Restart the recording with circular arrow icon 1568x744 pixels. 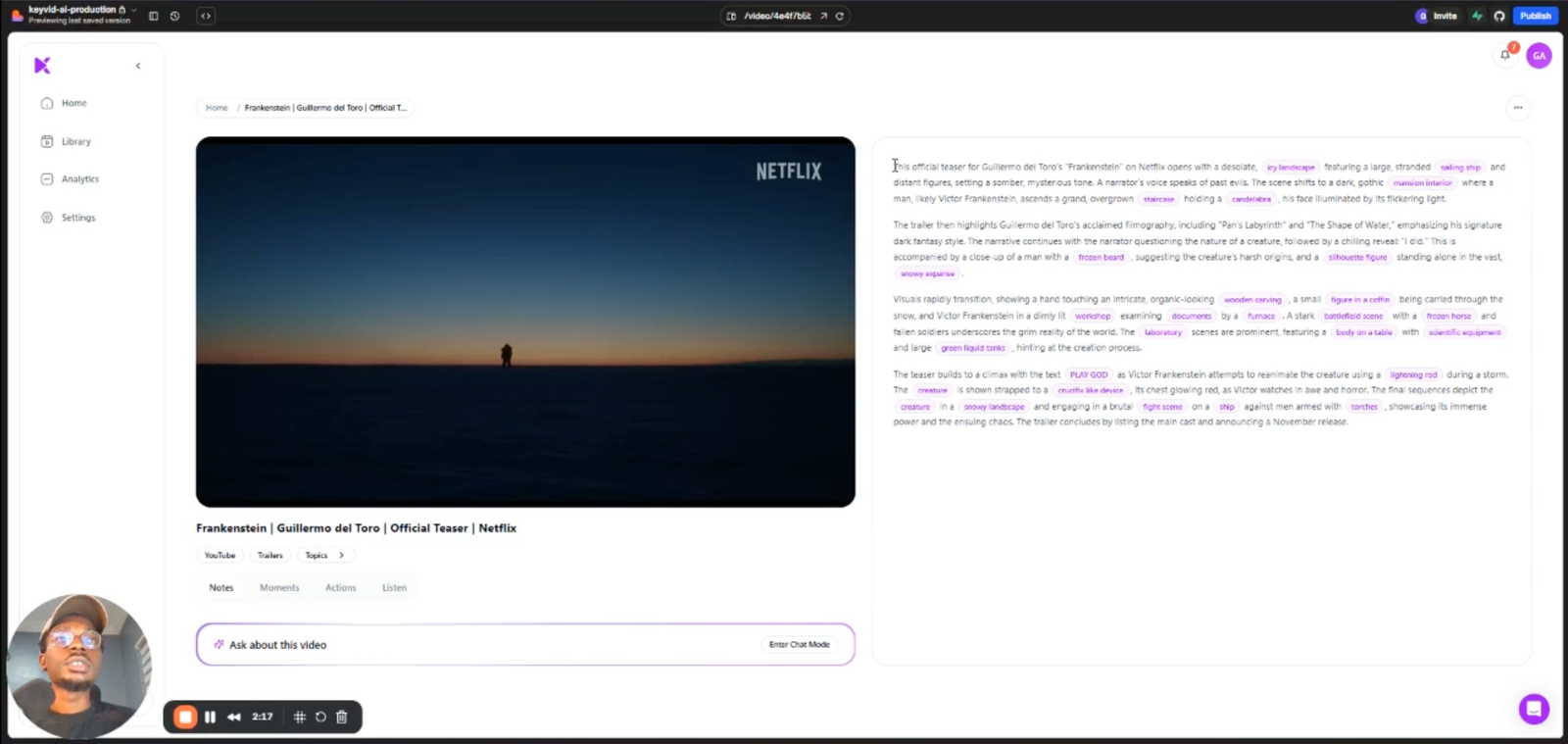[320, 717]
